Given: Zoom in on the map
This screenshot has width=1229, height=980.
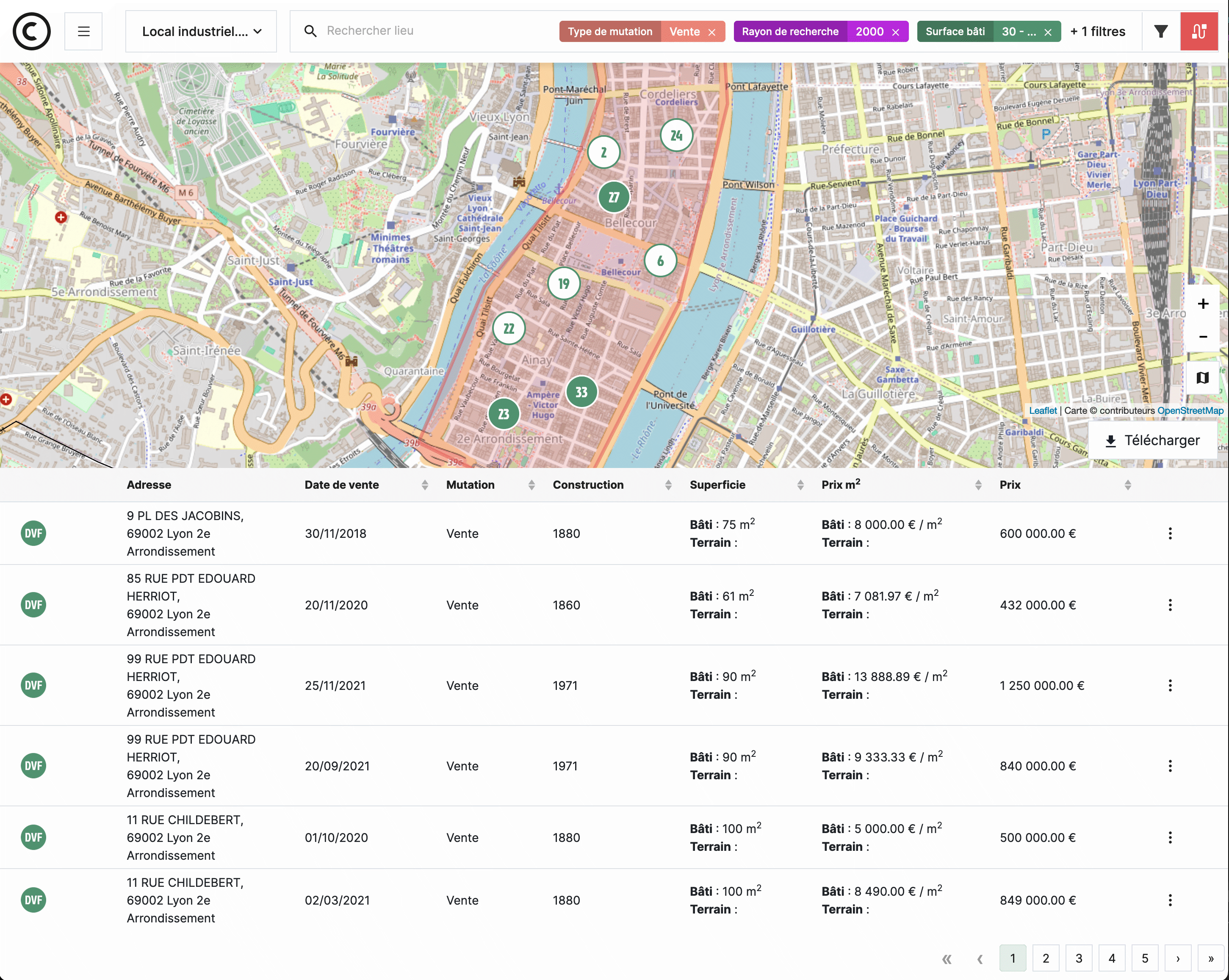Looking at the screenshot, I should pyautogui.click(x=1203, y=304).
